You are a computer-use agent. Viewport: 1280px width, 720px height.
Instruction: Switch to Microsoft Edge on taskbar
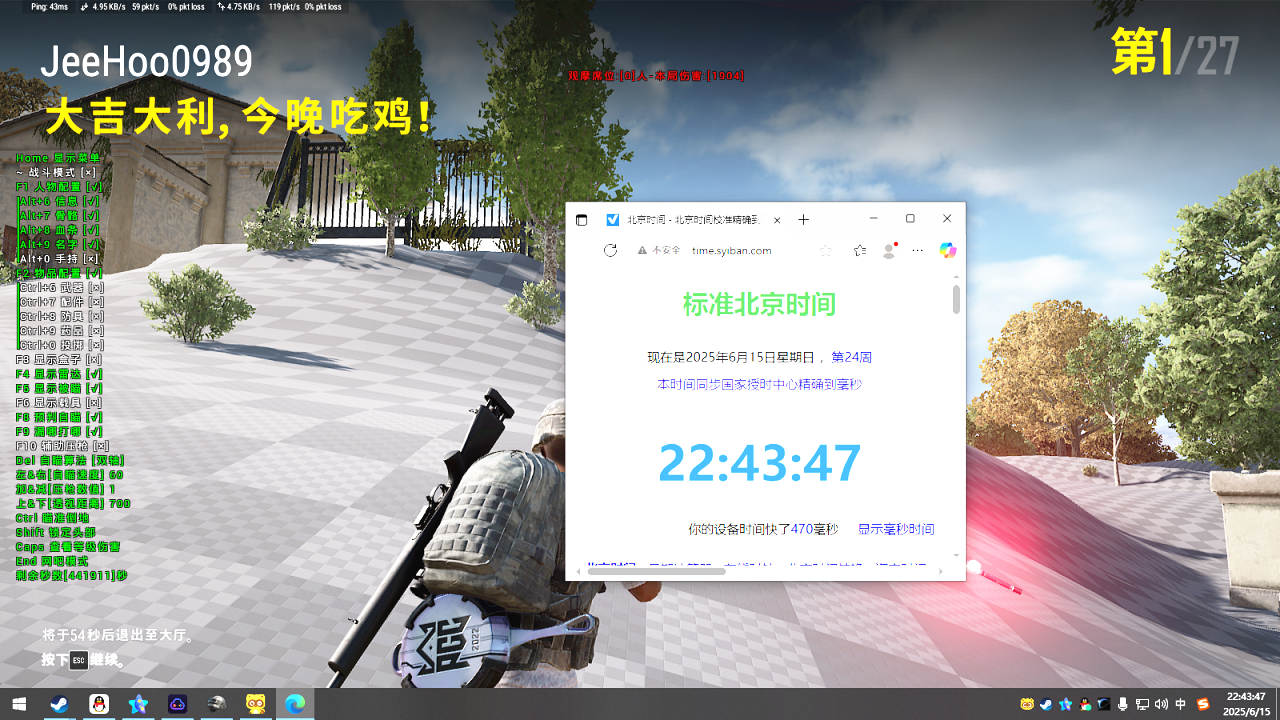[295, 704]
